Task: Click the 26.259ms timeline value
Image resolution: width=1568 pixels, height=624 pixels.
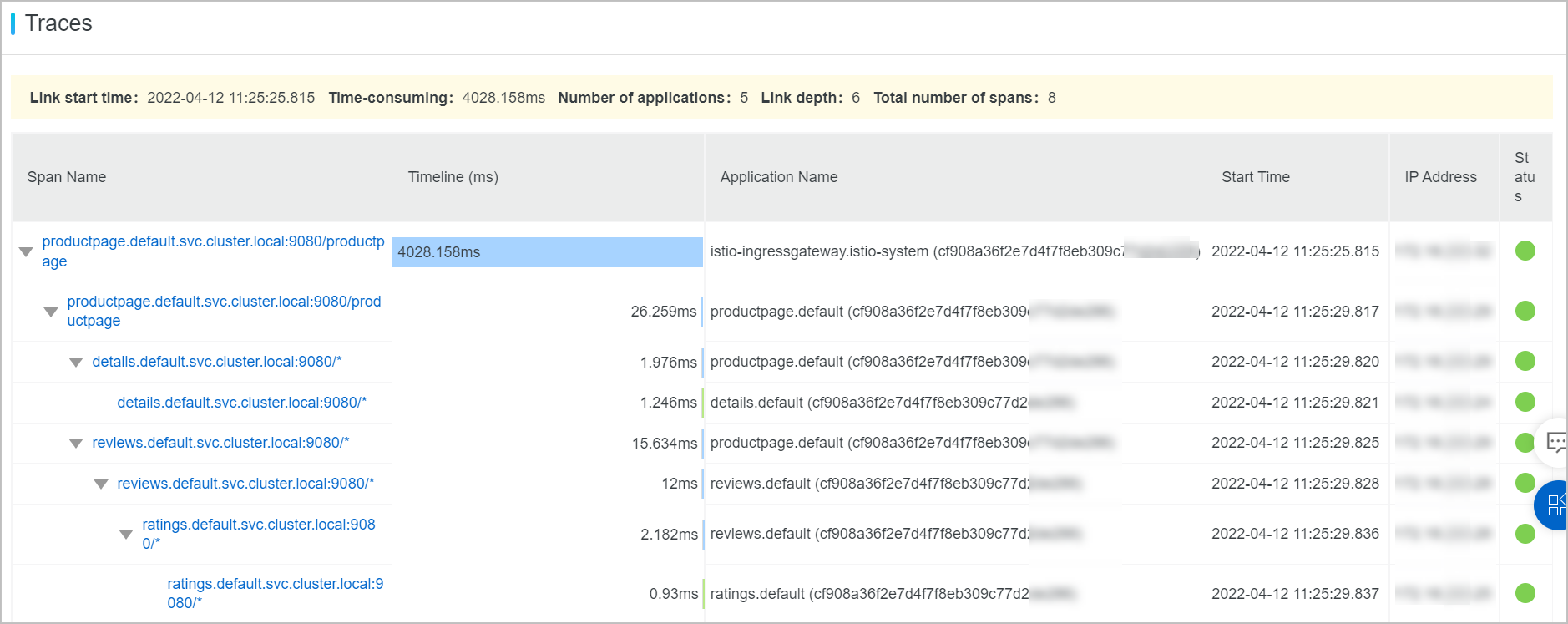Action: coord(664,312)
